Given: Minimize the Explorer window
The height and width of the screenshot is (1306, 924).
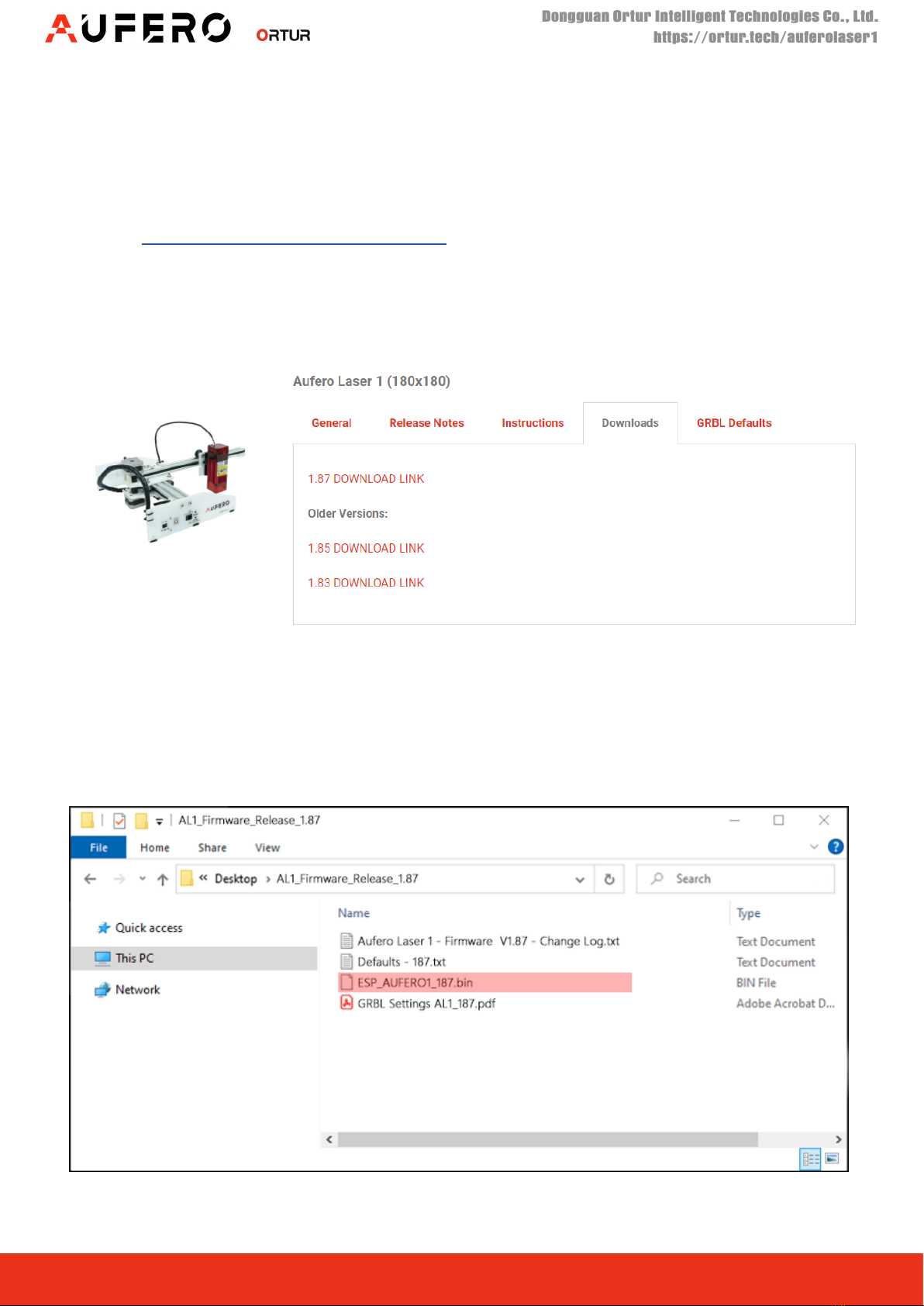Looking at the screenshot, I should [735, 820].
